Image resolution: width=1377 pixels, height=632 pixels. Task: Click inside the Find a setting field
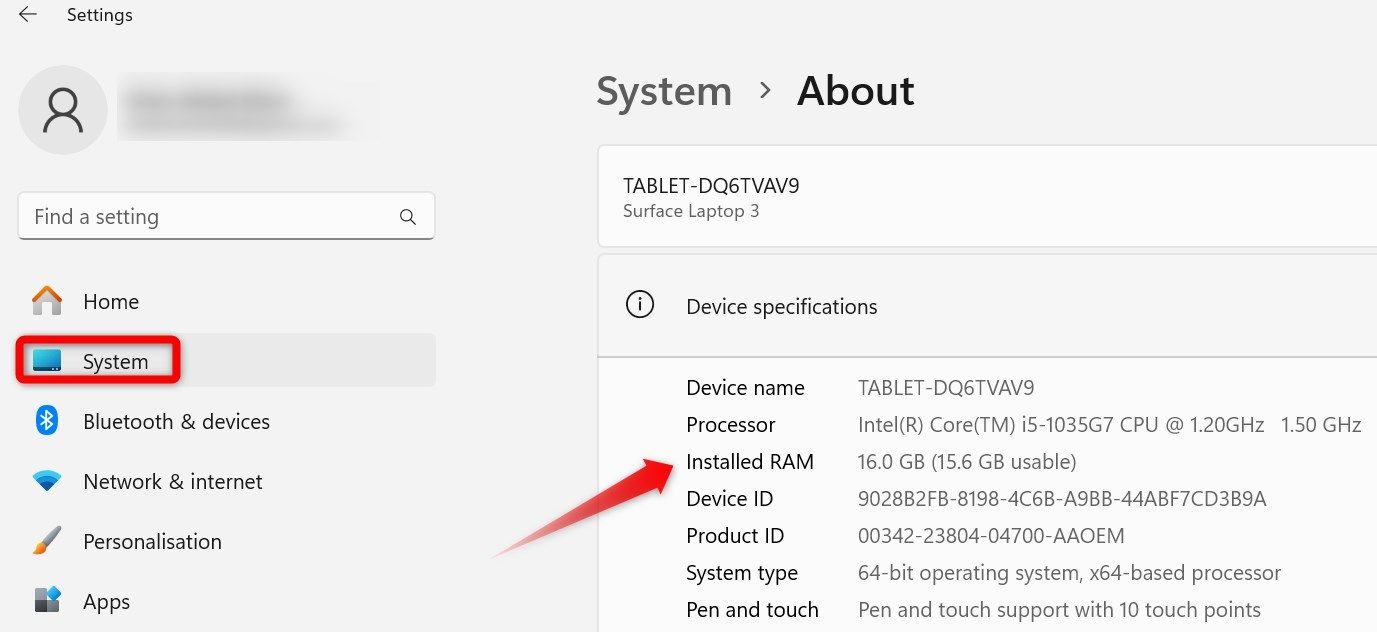tap(200, 216)
